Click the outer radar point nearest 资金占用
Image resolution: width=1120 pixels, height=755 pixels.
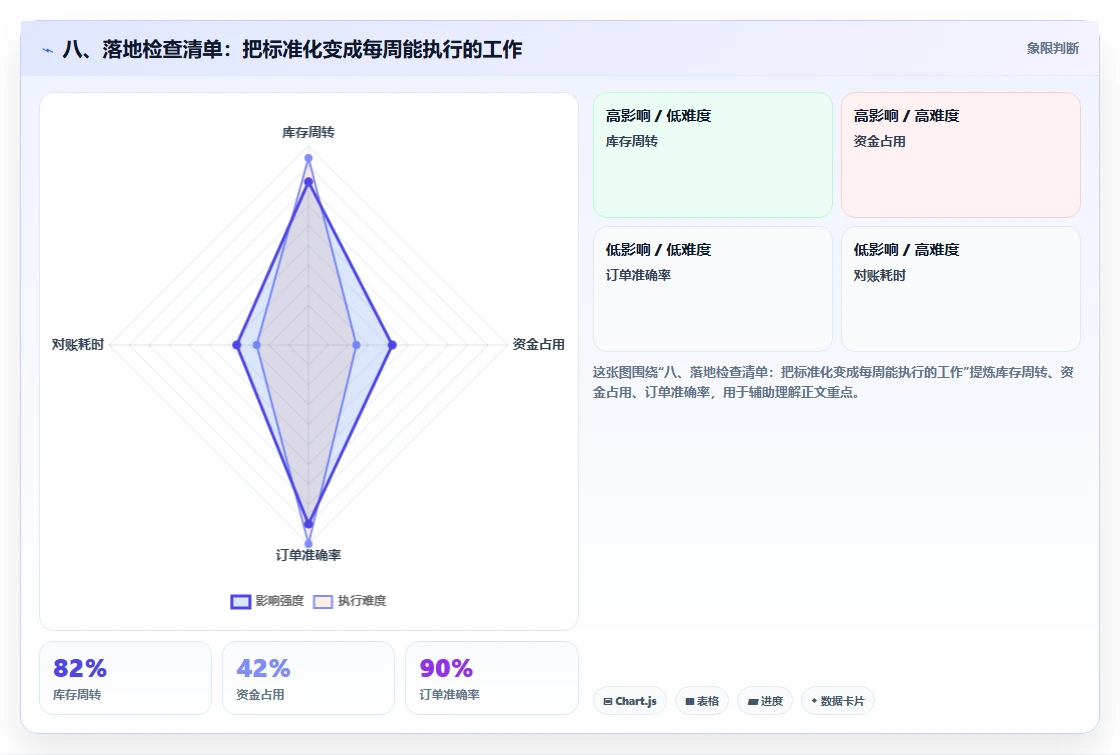(391, 345)
